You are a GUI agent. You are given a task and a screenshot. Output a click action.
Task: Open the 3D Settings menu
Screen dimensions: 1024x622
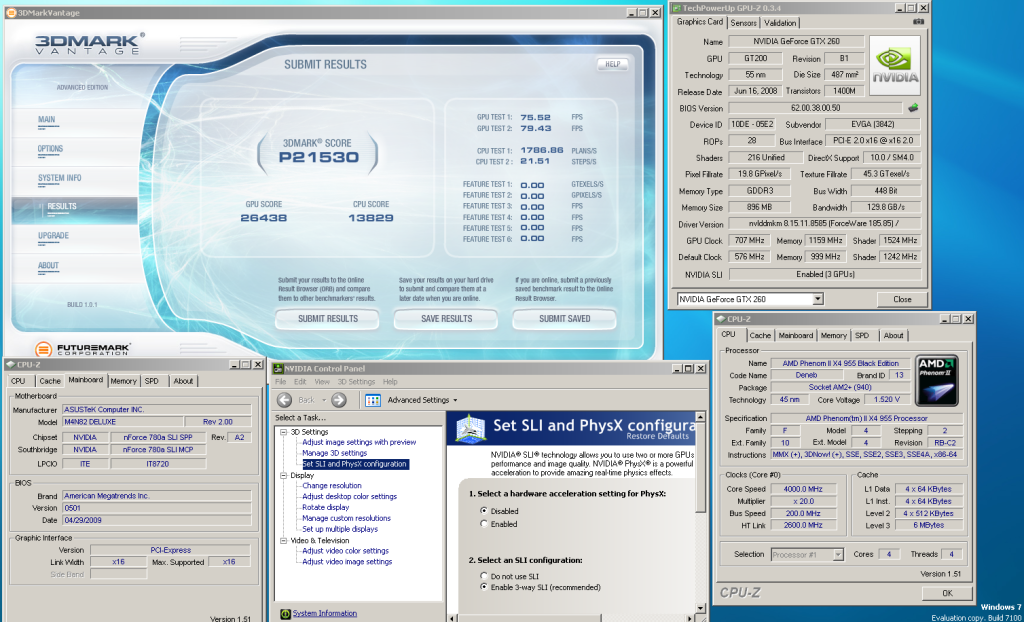(355, 382)
